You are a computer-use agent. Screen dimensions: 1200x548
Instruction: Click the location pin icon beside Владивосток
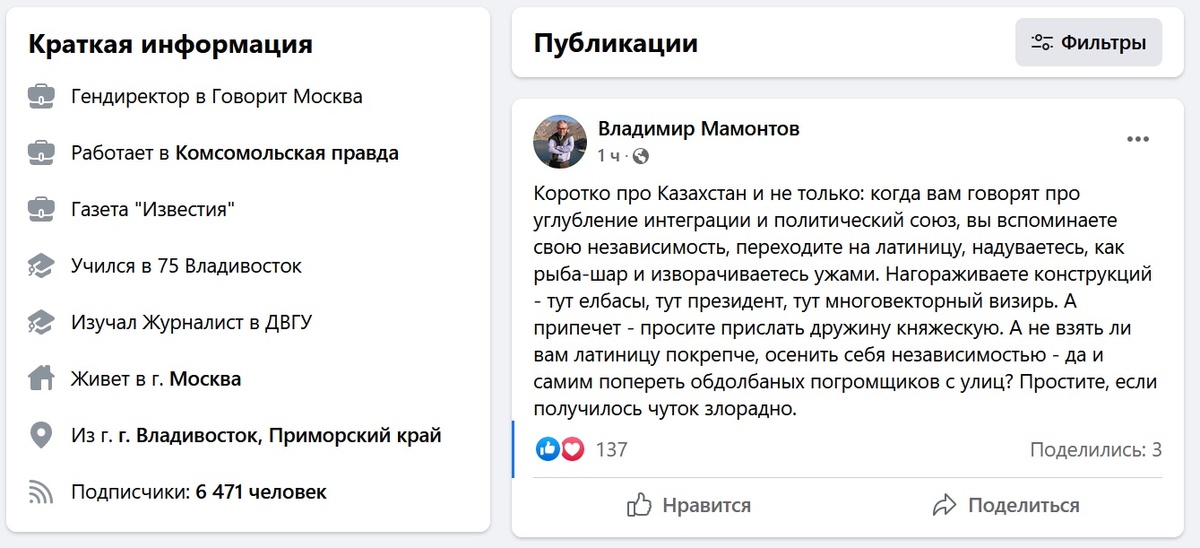41,436
